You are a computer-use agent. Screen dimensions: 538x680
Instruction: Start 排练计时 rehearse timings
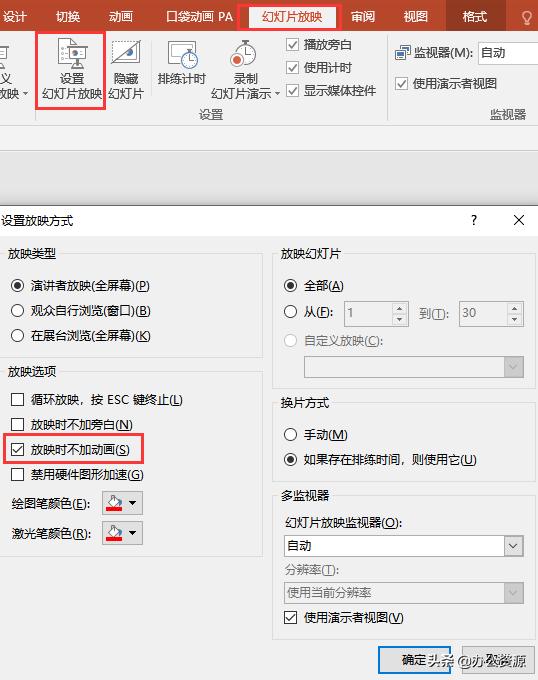point(182,63)
